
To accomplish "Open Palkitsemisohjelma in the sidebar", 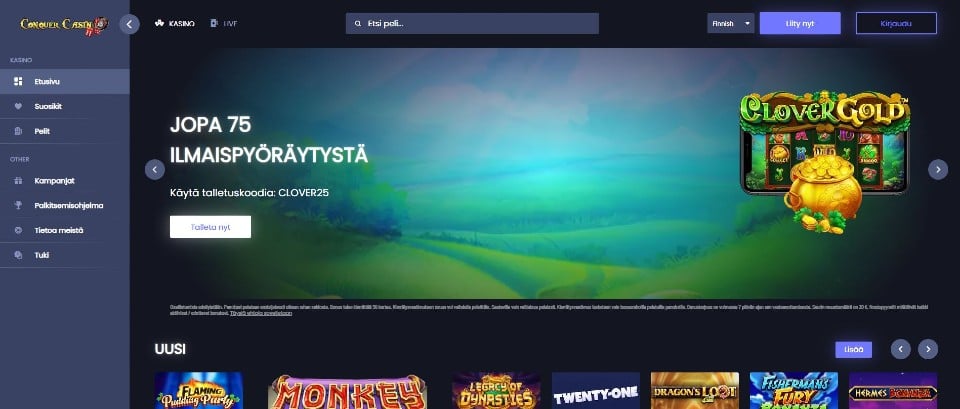I will coord(64,206).
